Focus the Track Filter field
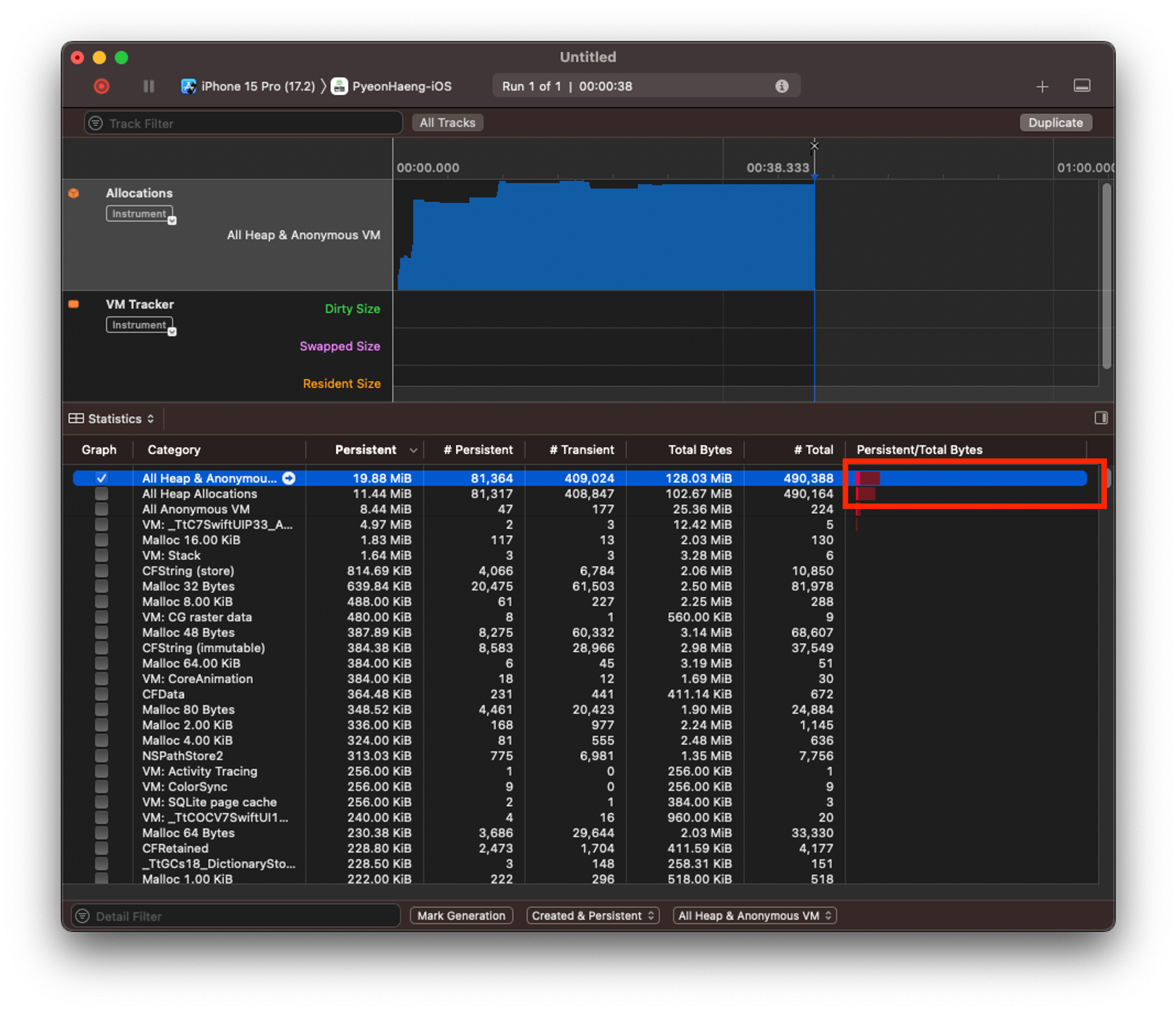Viewport: 1176px width, 1012px height. coord(243,123)
